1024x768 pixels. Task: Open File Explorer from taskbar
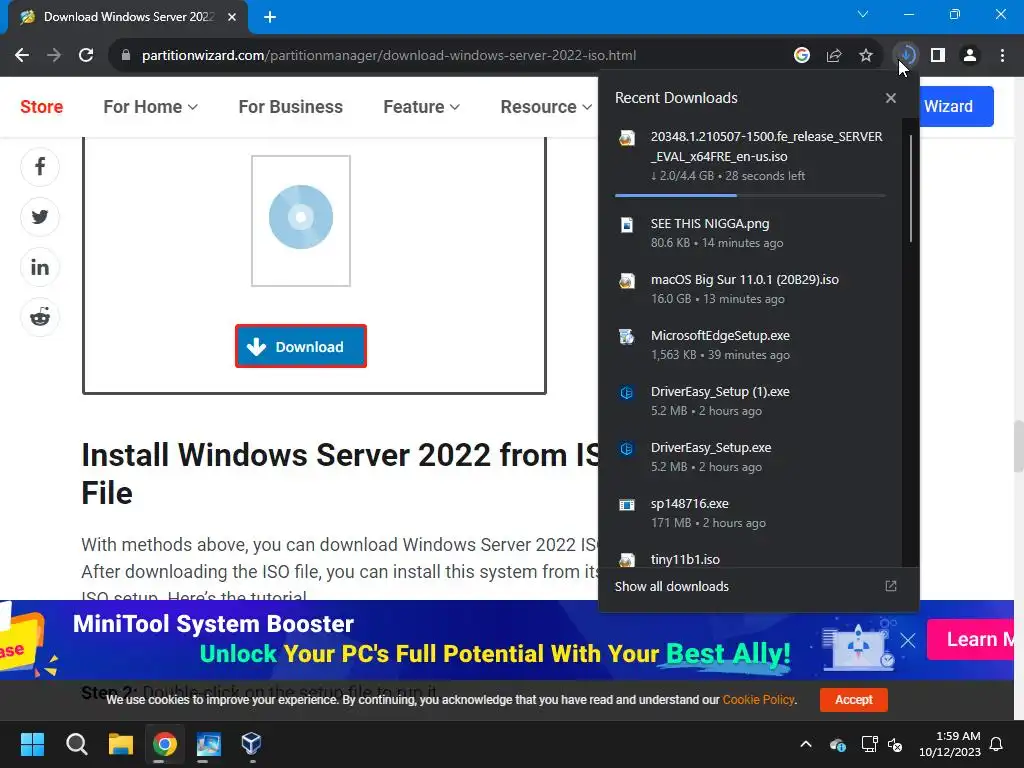click(x=121, y=744)
